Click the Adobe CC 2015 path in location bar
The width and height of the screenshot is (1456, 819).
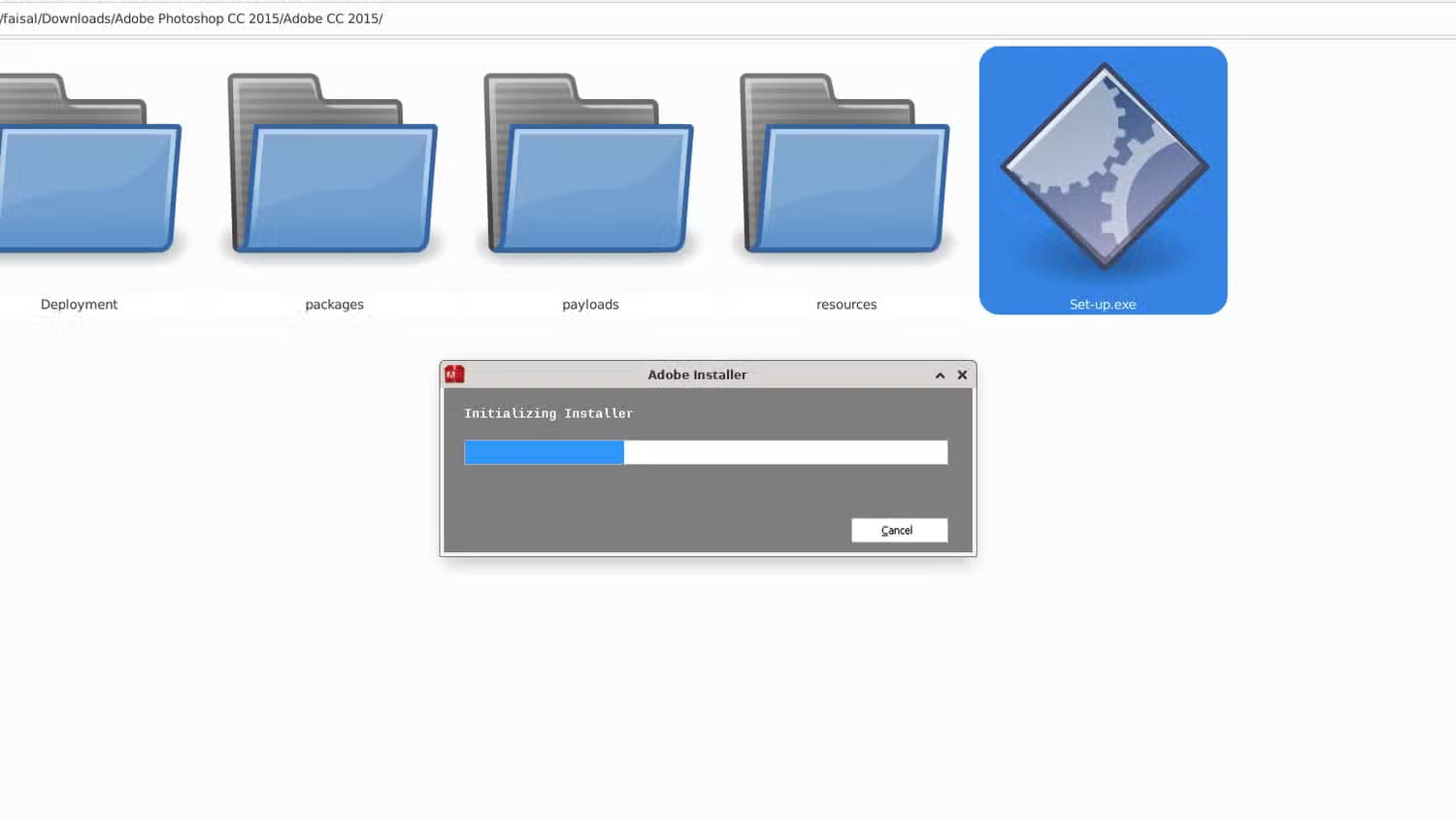click(191, 18)
